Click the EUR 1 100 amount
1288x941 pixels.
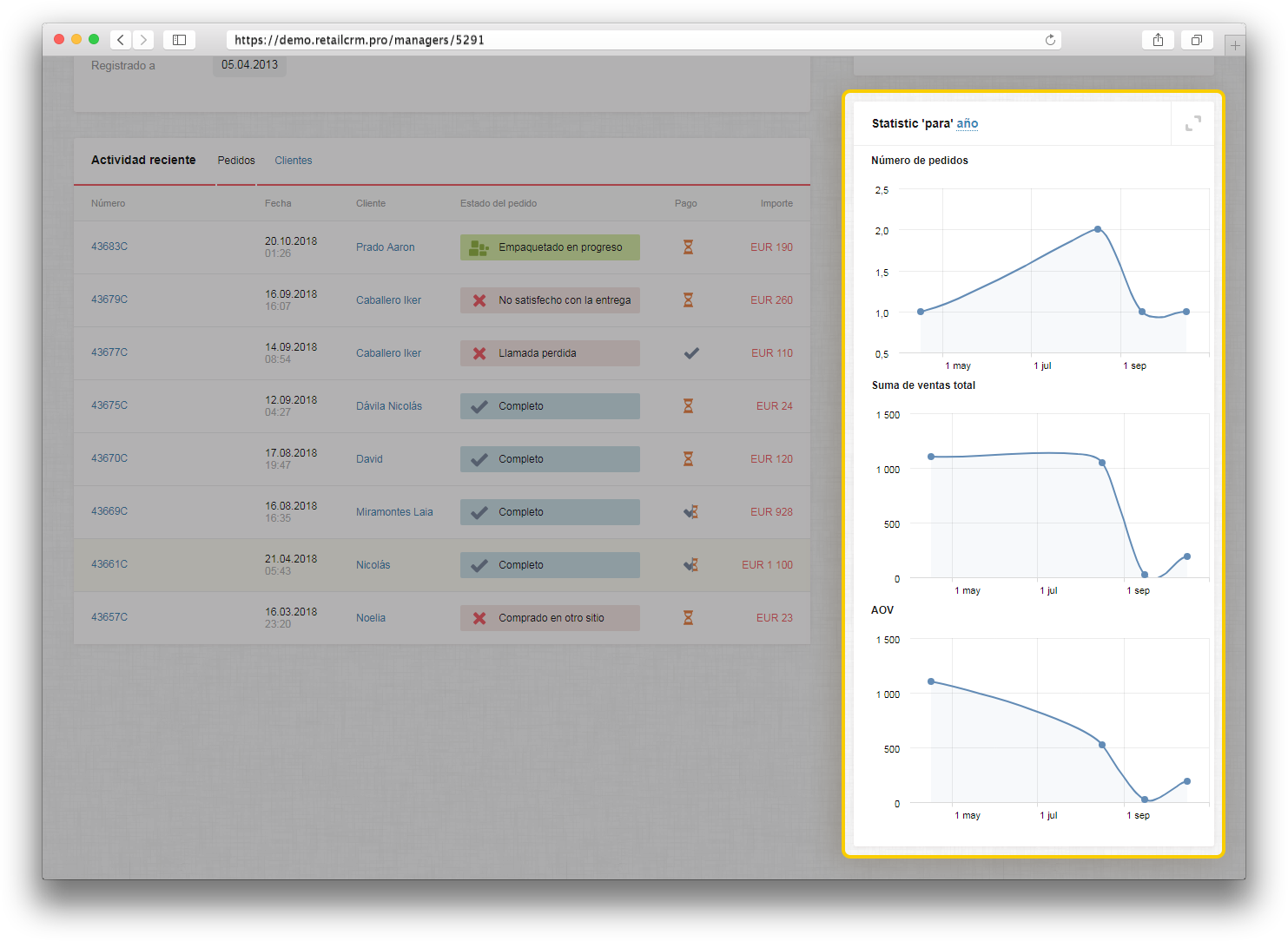(767, 565)
